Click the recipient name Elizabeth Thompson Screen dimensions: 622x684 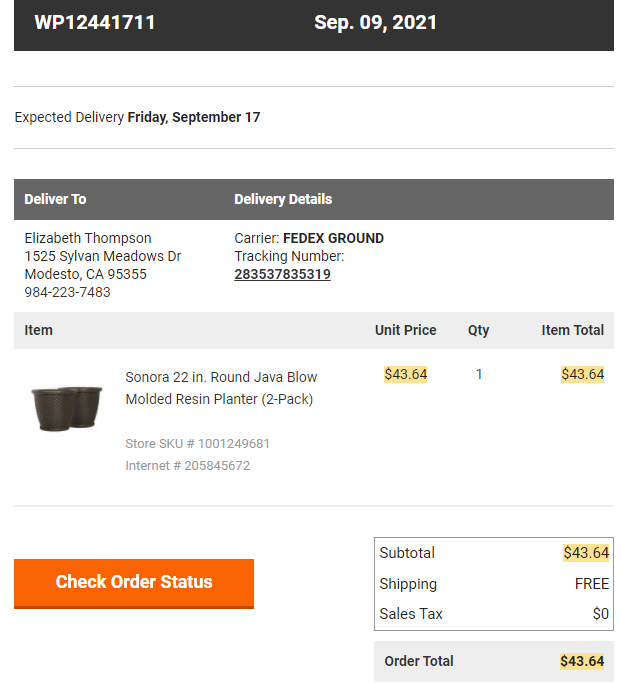tap(88, 238)
